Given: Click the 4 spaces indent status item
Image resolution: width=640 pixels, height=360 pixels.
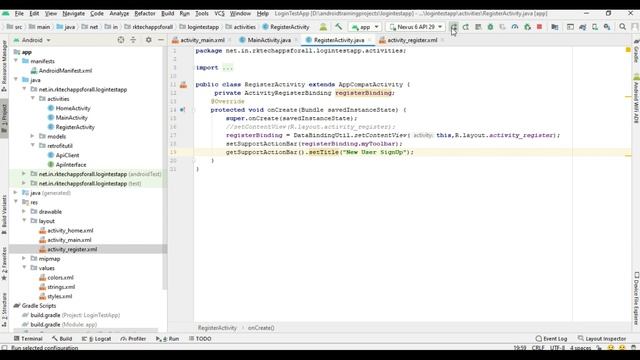Looking at the screenshot, I should coord(580,348).
